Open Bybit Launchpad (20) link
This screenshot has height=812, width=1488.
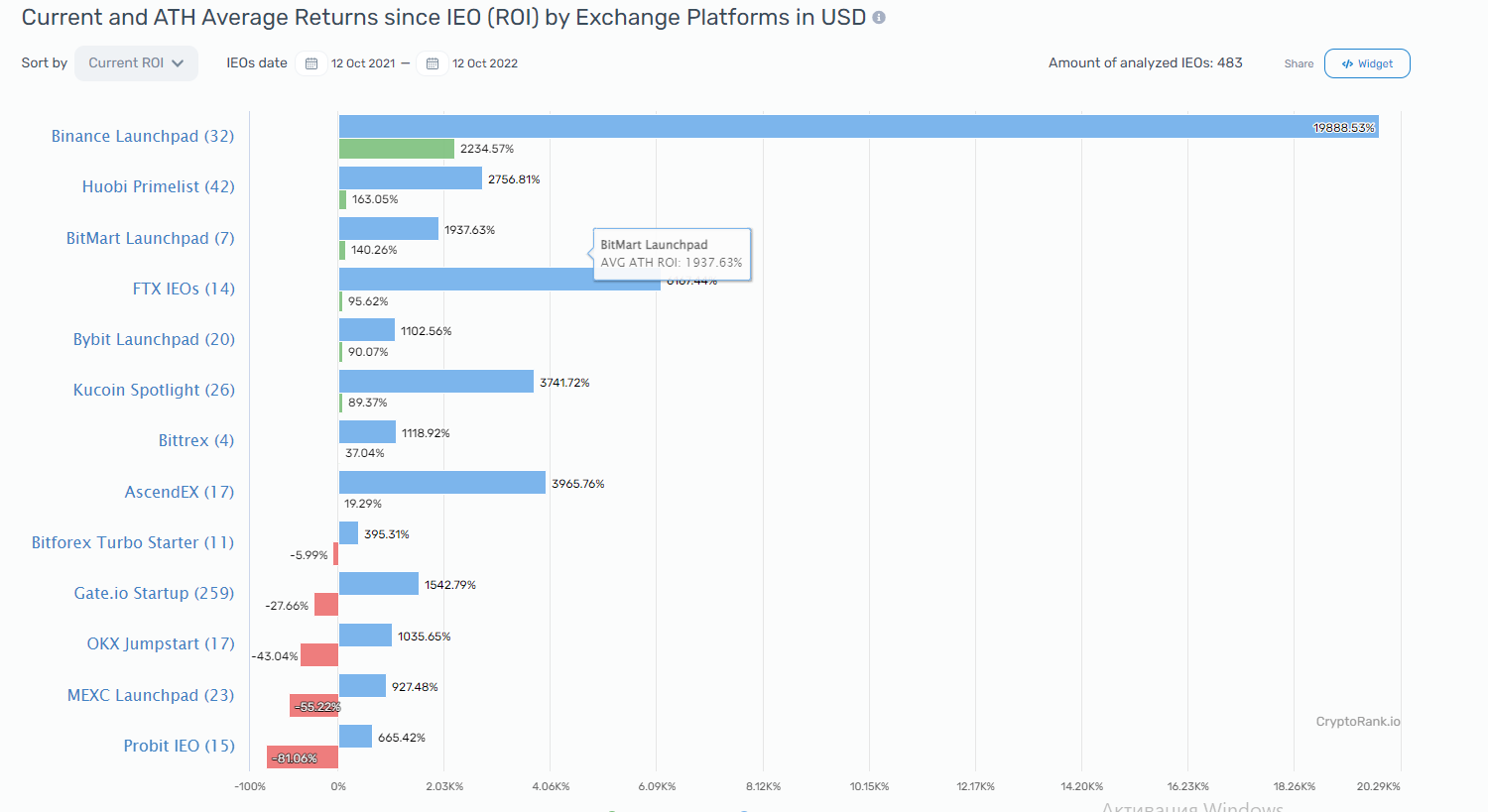coord(154,340)
